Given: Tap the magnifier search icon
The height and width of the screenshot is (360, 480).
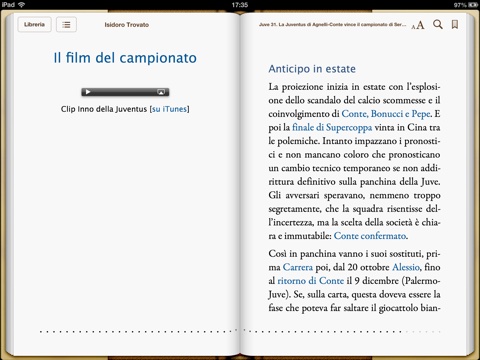Looking at the screenshot, I should coord(438,24).
